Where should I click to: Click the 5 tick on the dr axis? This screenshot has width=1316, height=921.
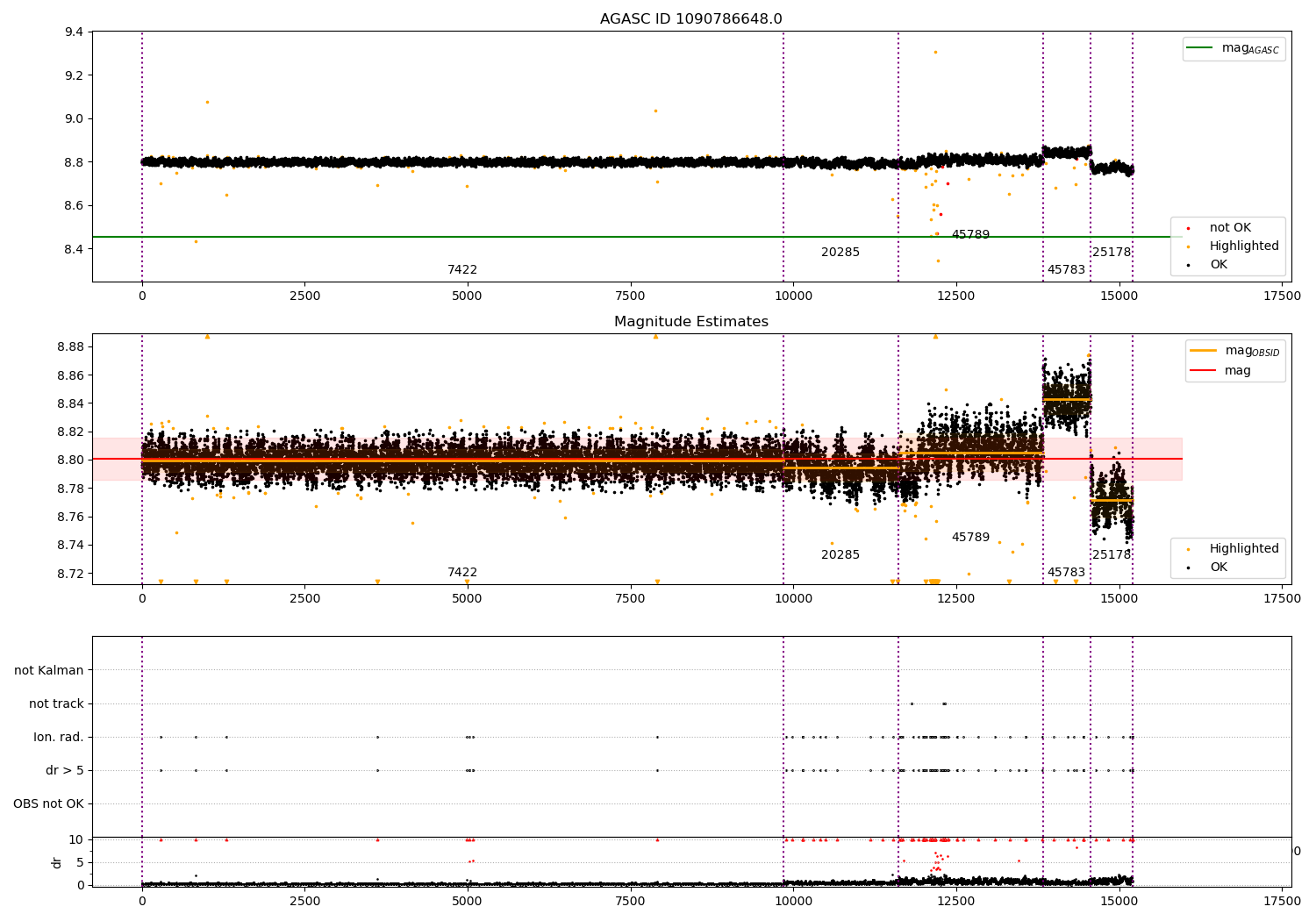click(x=81, y=862)
